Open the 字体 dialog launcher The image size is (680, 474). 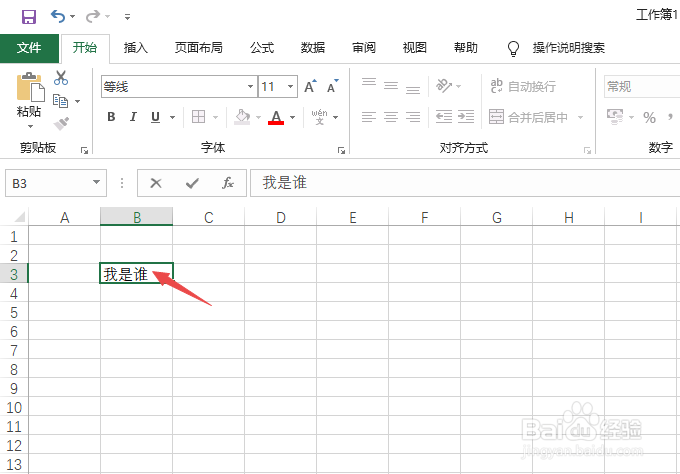coord(341,150)
